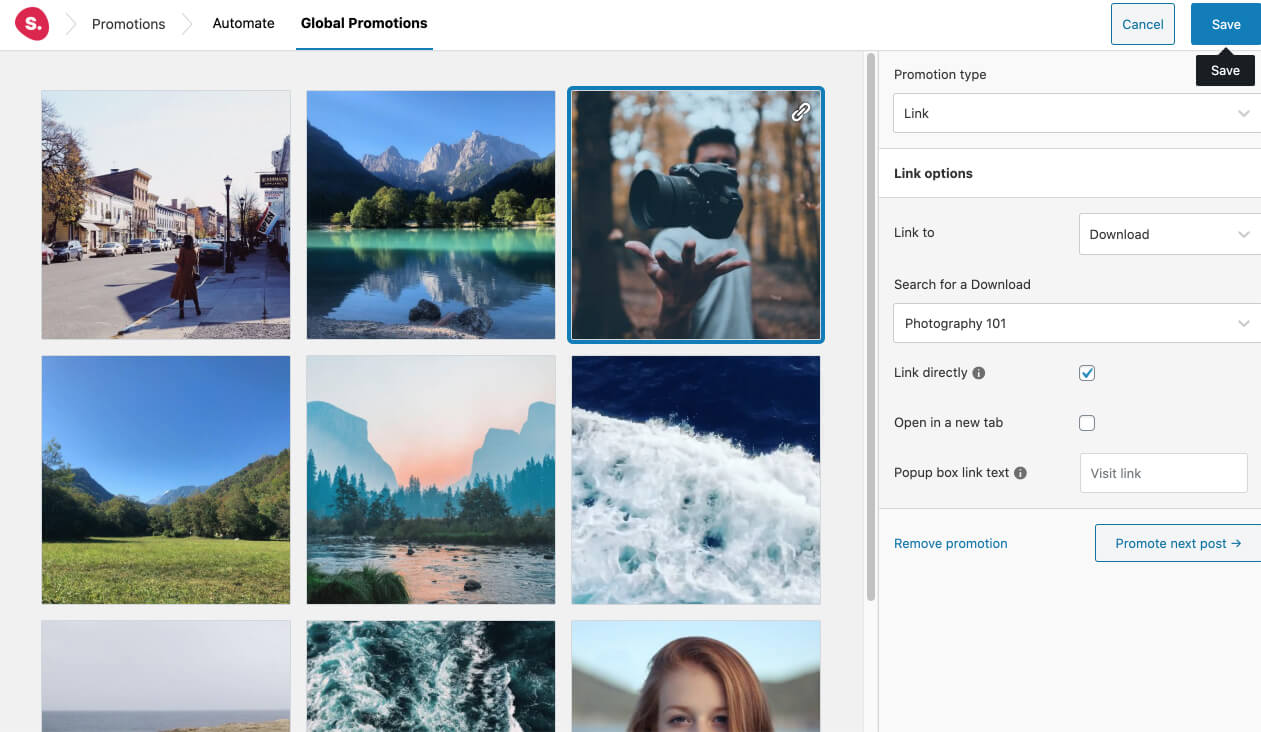Select the dark teal swirling waves thumbnail

(x=431, y=676)
